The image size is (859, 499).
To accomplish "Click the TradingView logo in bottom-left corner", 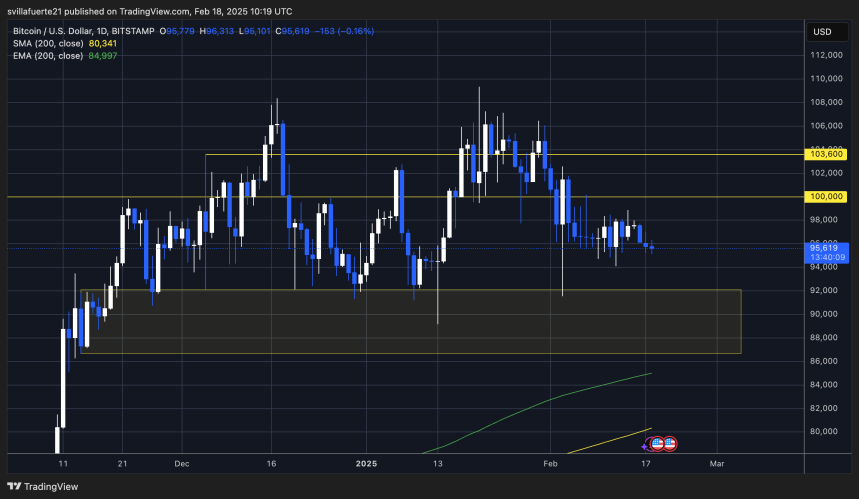I will tap(38, 487).
